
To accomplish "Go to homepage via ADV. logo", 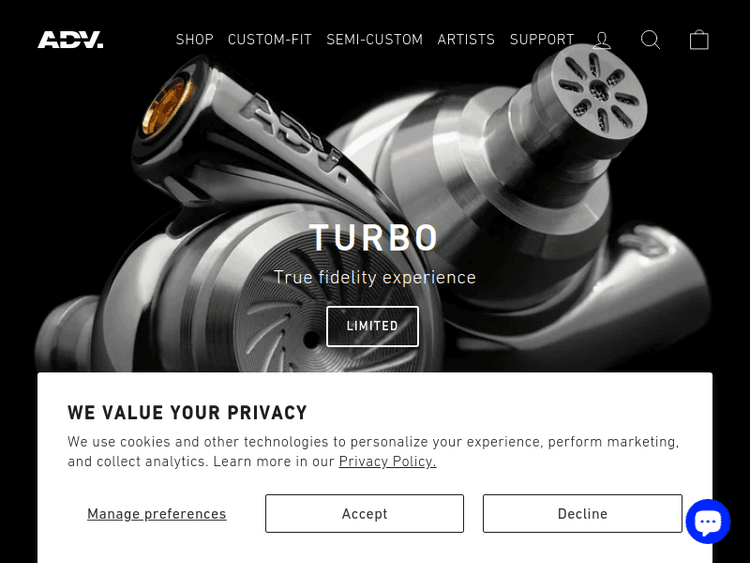I will [x=70, y=40].
